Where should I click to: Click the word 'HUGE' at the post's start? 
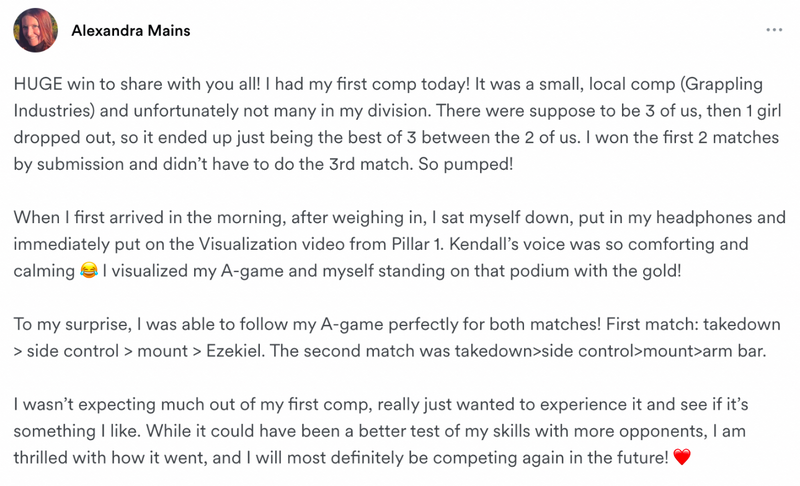point(38,84)
